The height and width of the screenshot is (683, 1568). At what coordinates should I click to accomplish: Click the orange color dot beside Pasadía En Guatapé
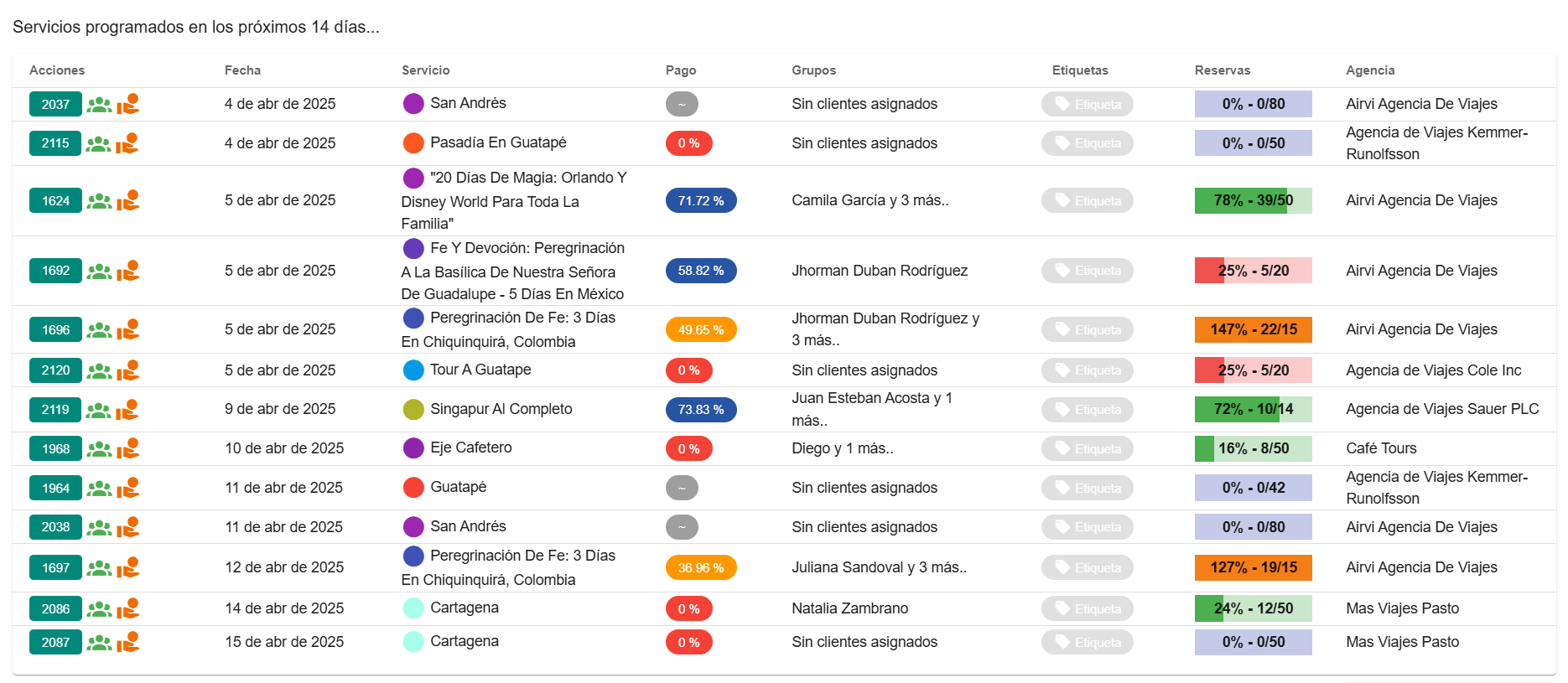click(413, 143)
